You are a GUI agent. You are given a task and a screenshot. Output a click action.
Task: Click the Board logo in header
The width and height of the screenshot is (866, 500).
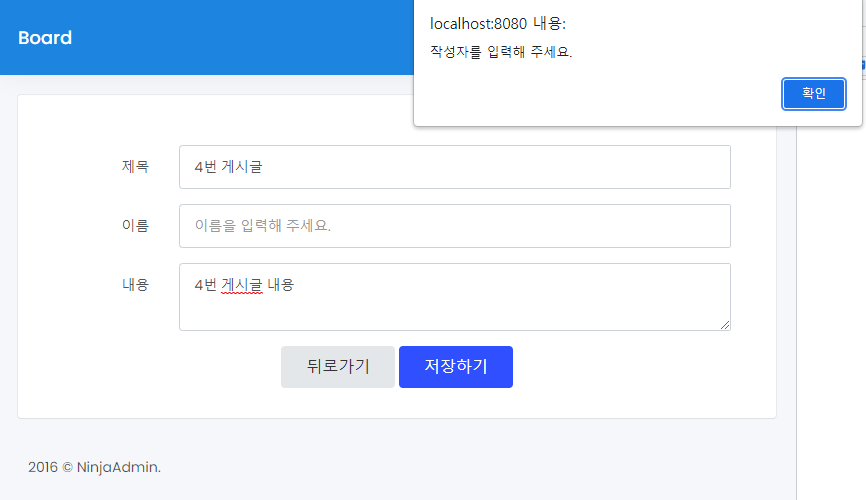point(45,38)
